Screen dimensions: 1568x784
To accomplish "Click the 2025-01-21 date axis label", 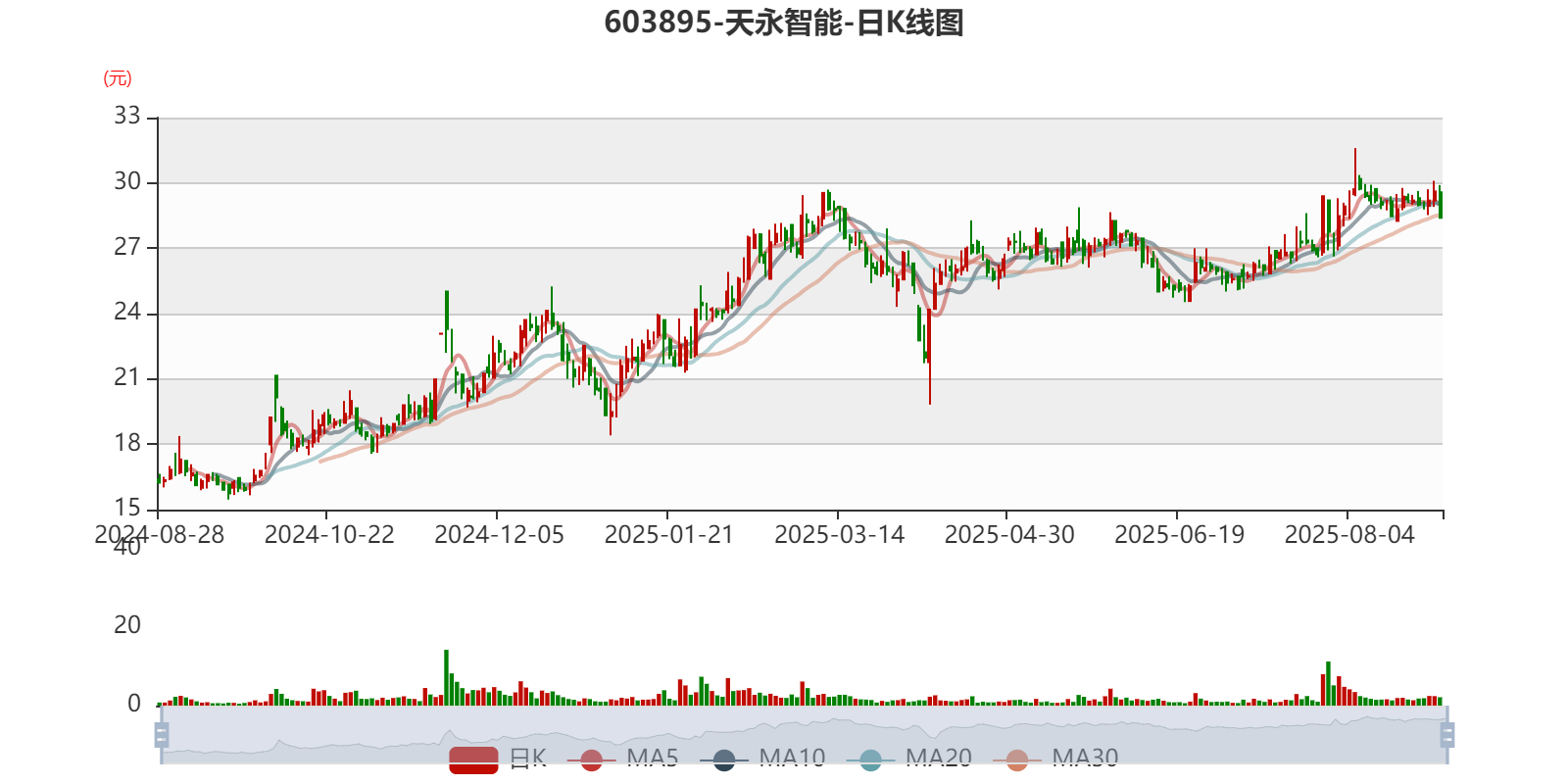I will click(x=669, y=535).
